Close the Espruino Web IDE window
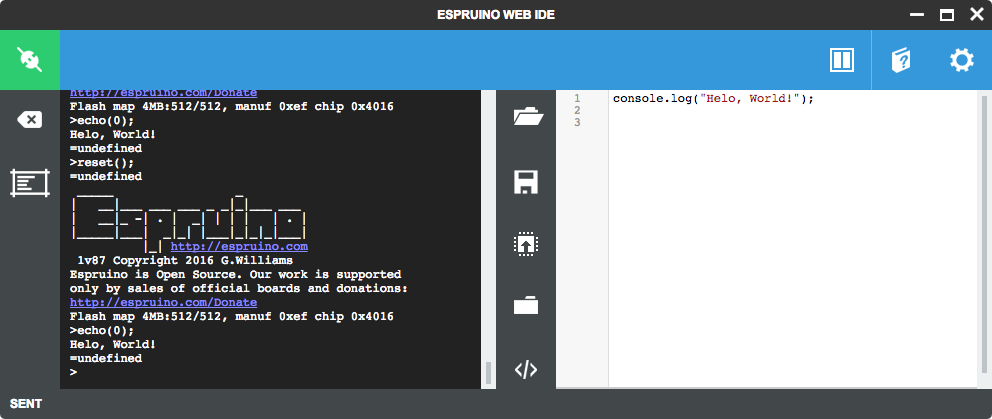The image size is (992, 419). click(977, 15)
